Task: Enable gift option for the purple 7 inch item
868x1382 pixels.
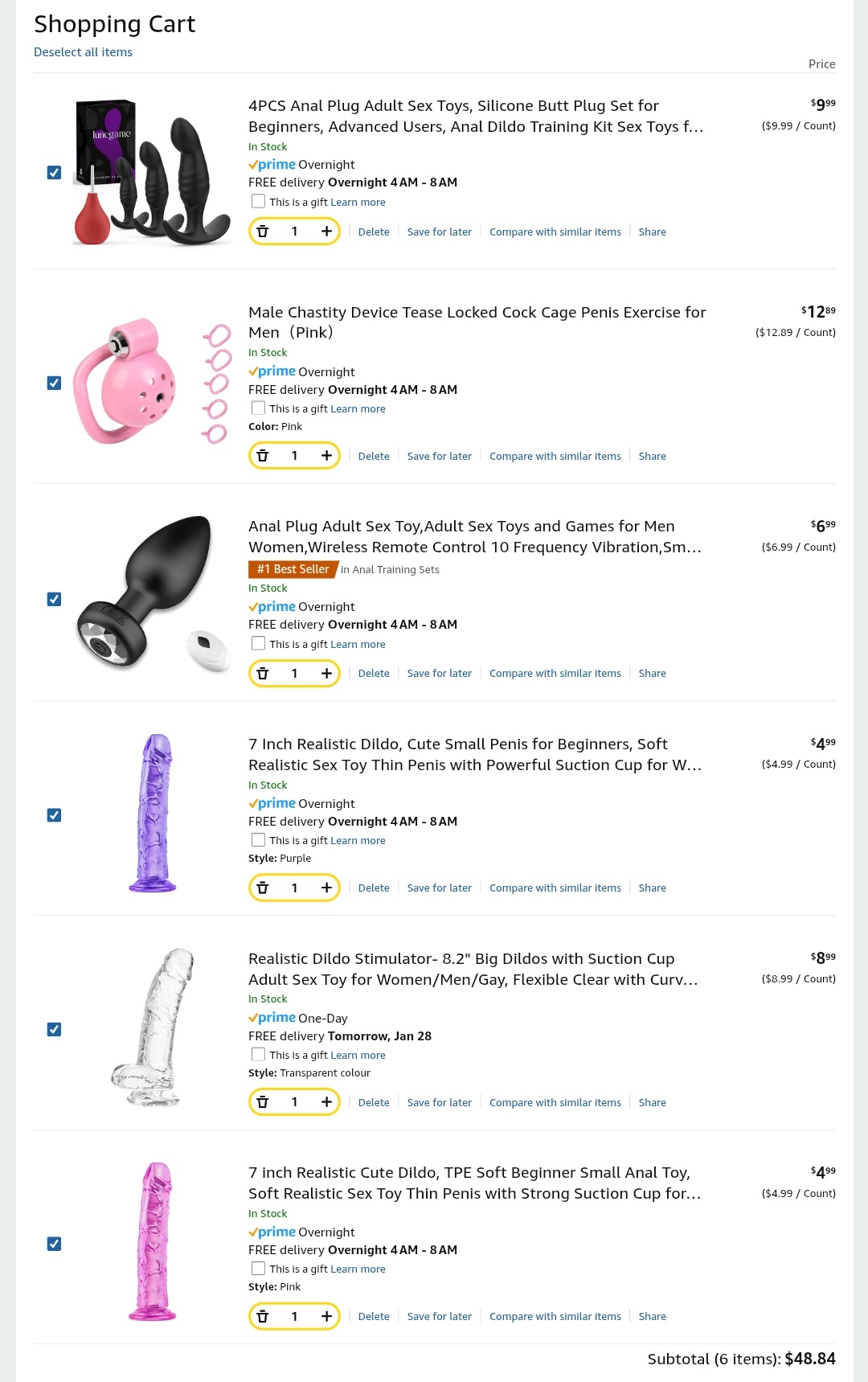Action: [258, 839]
